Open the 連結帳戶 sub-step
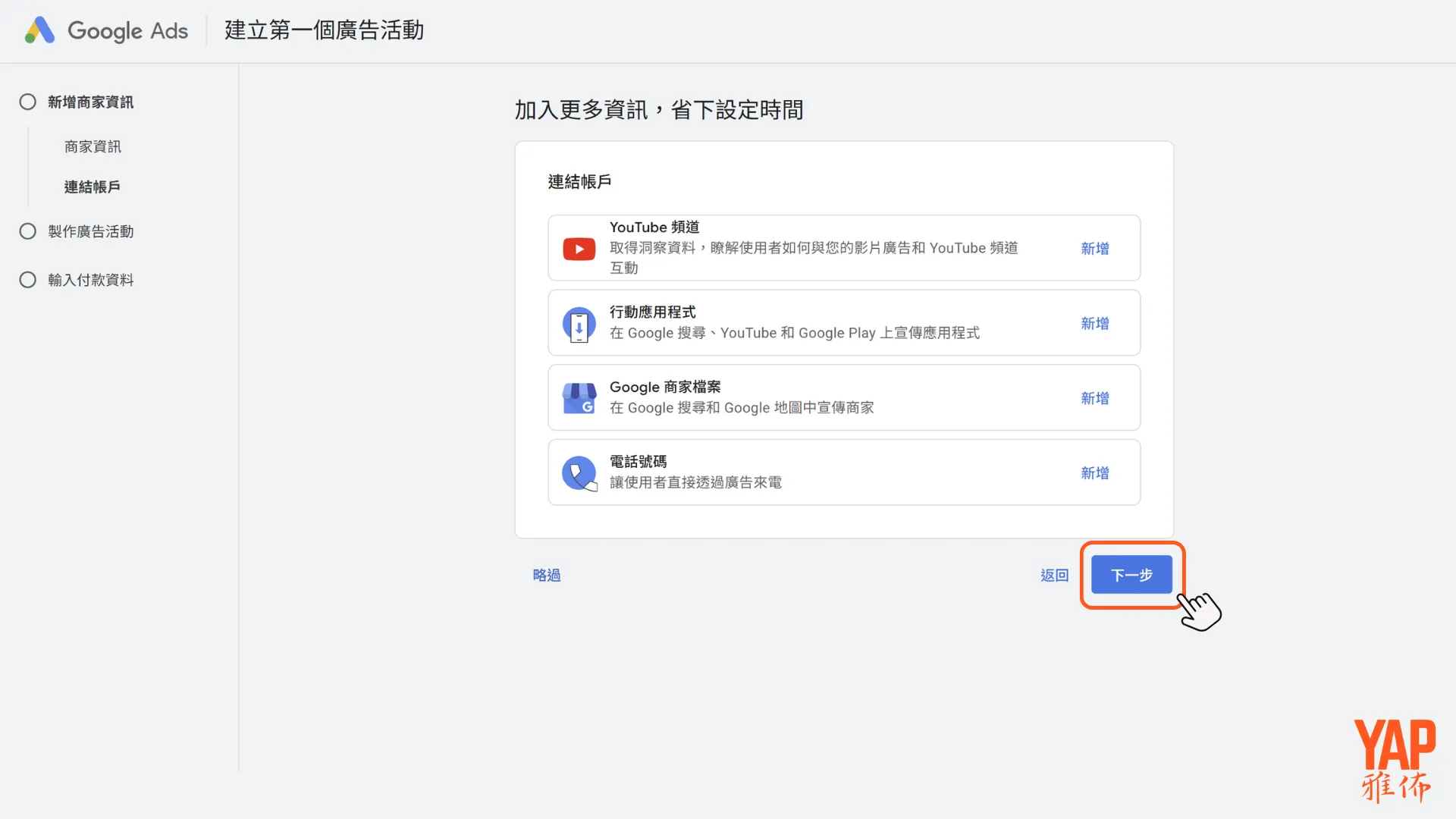Screen dimensions: 1456x819 point(93,187)
